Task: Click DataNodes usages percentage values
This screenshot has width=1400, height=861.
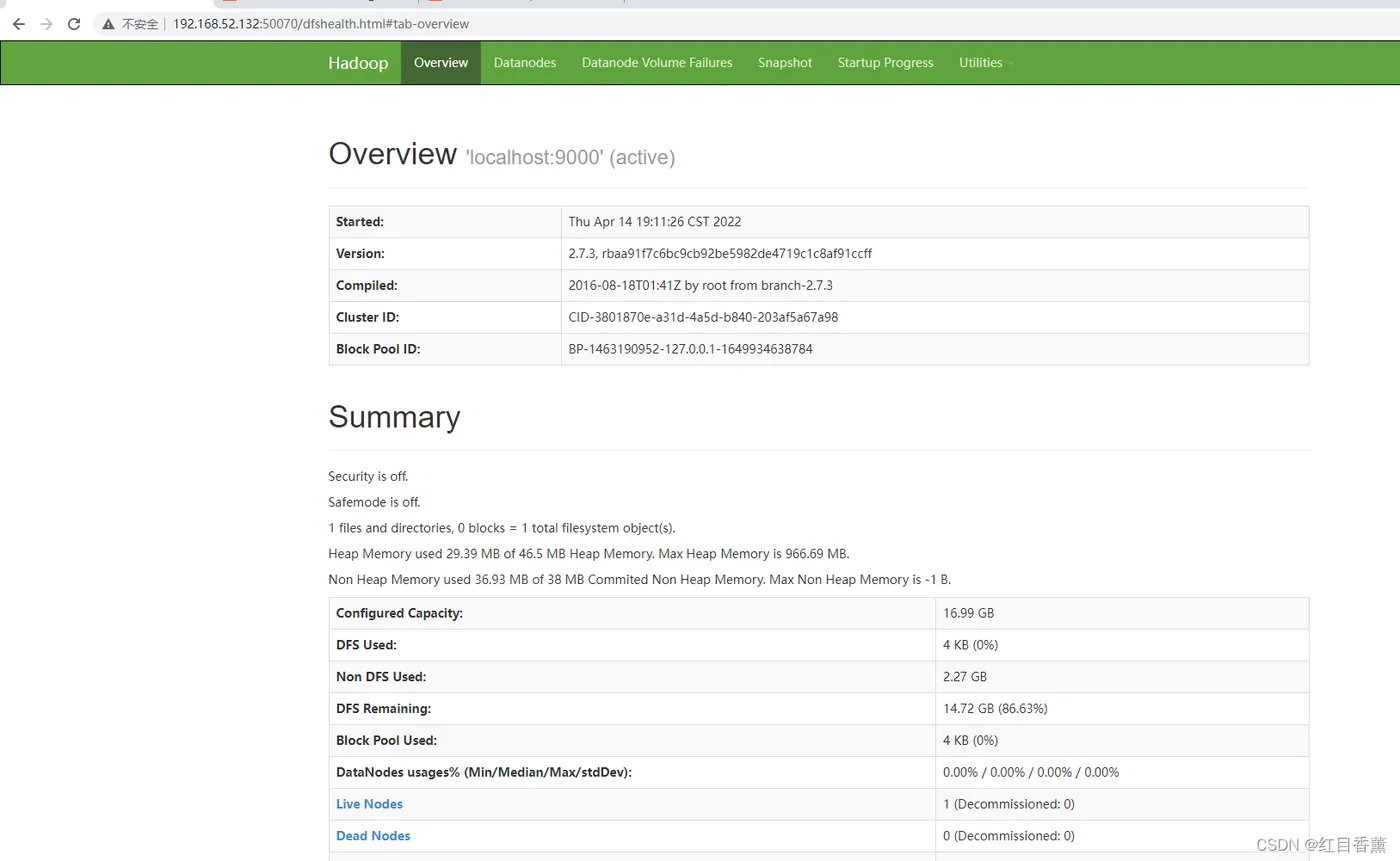Action: (1031, 773)
